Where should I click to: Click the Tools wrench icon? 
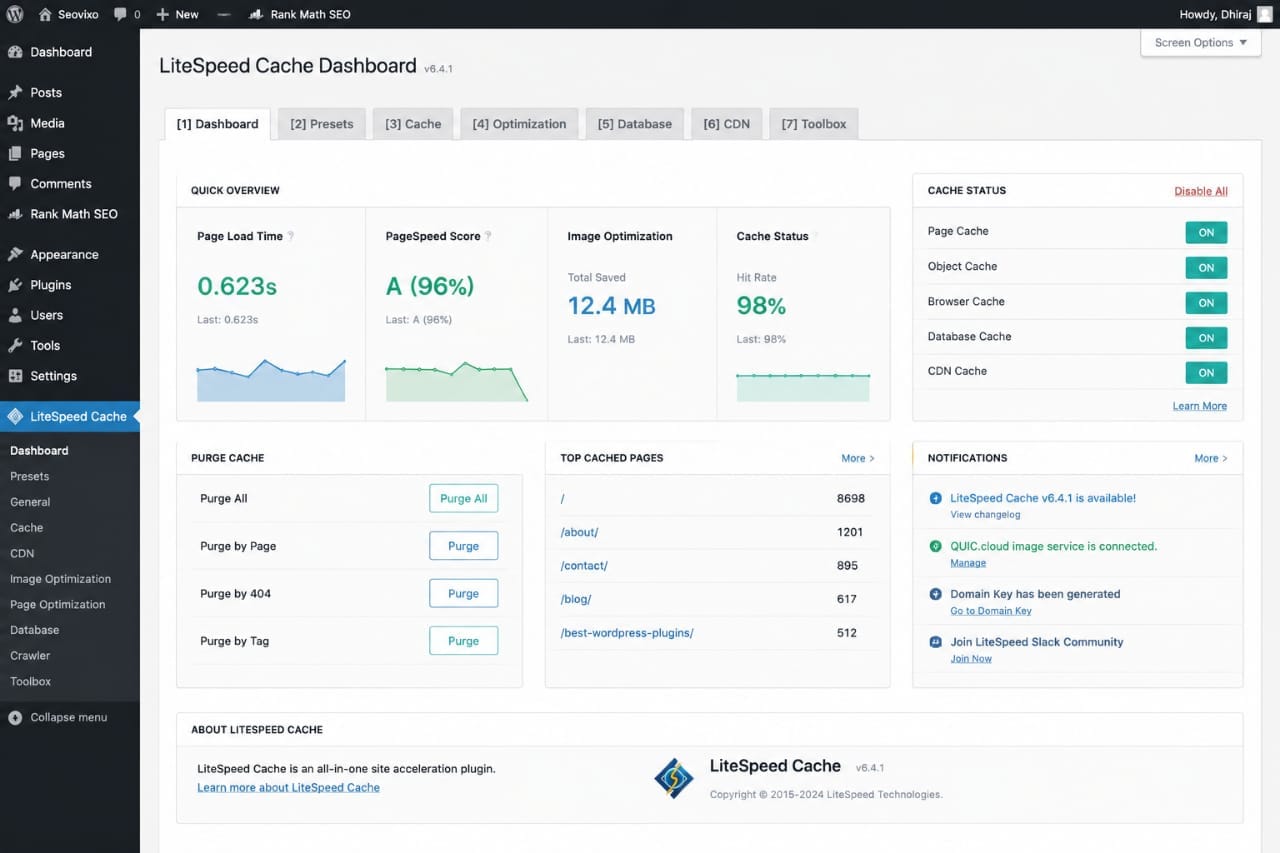click(x=15, y=345)
